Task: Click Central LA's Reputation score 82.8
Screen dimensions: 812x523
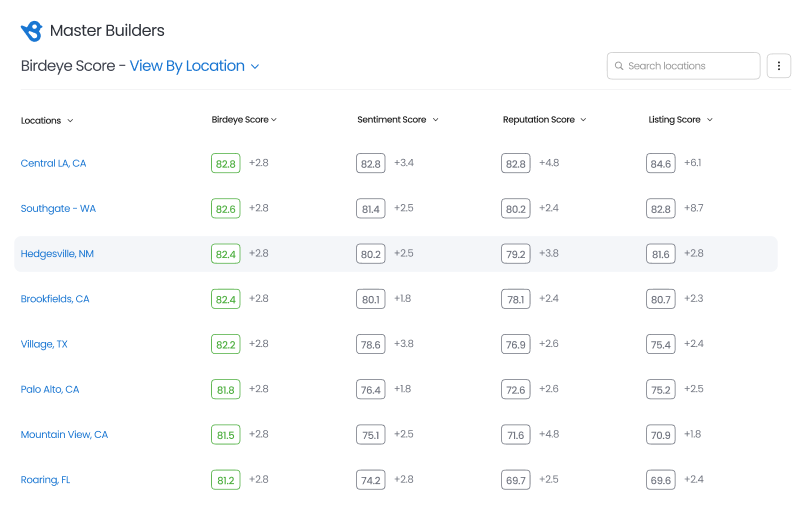Action: tap(516, 163)
